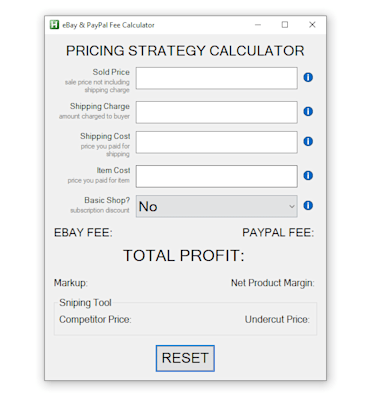Screen dimensions: 380x412
Task: Click the Competitor Price label in Sniping Tool
Action: tap(95, 319)
